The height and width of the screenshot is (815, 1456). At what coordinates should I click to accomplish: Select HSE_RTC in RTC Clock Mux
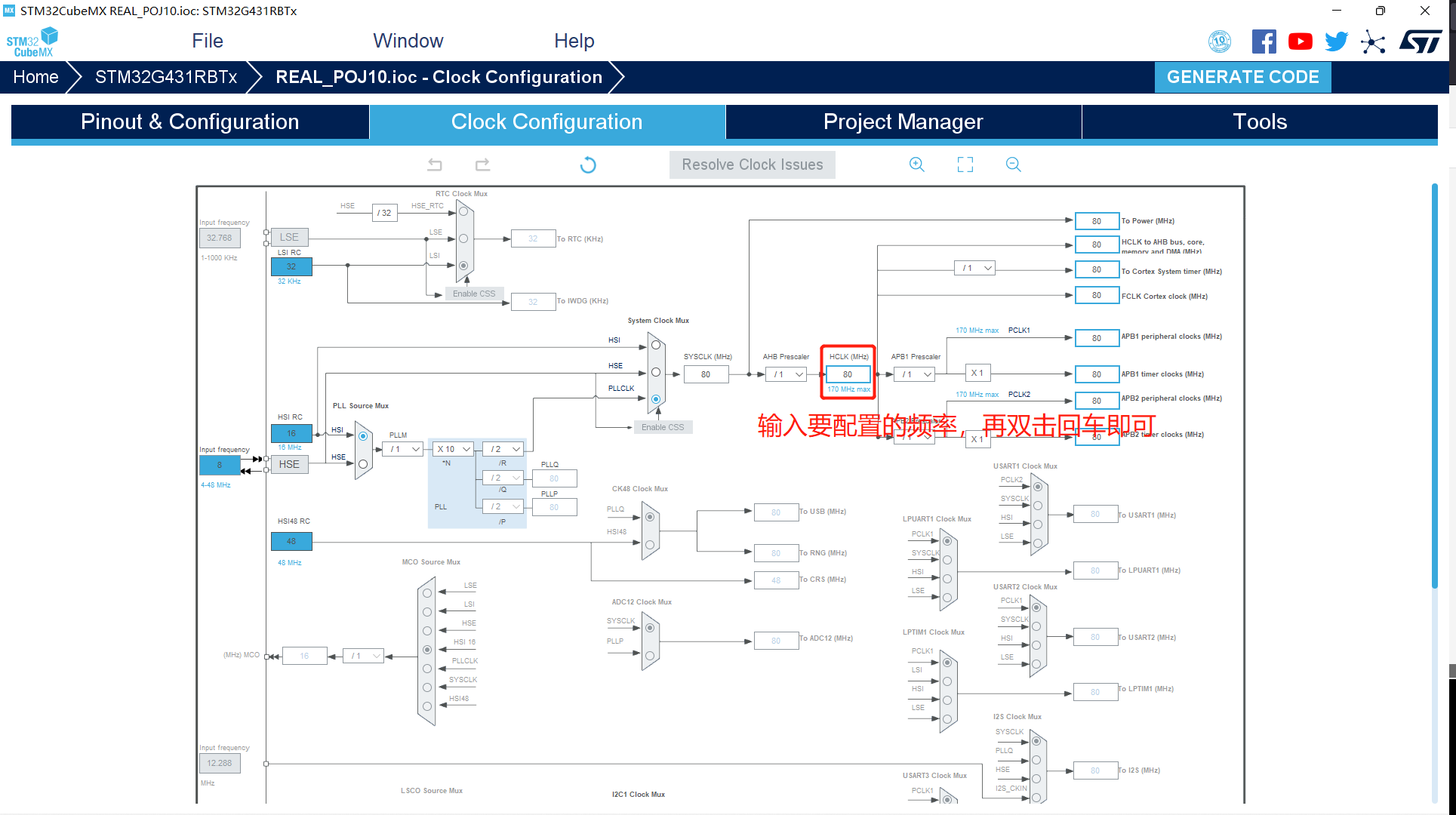pos(463,211)
